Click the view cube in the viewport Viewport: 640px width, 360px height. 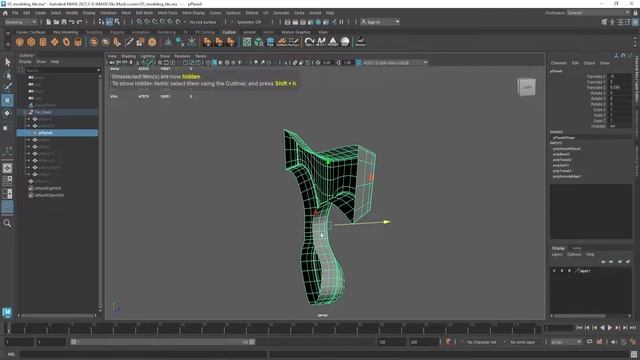(527, 87)
